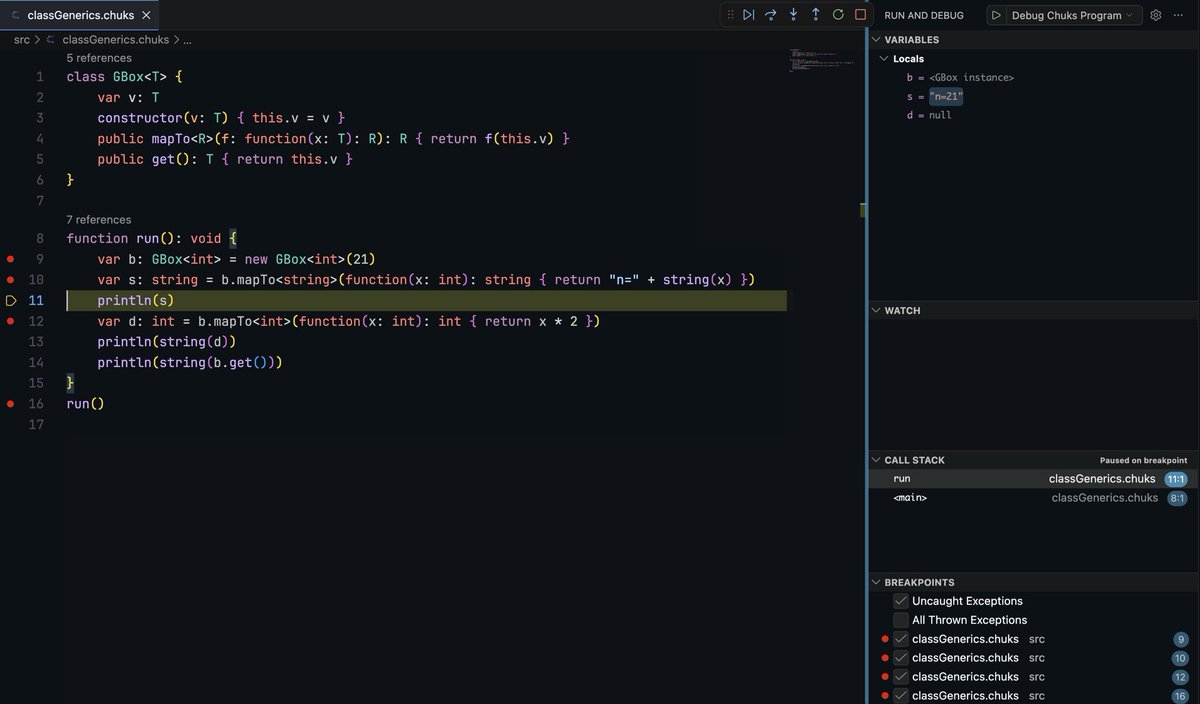Remove breakpoint dot on line 9 gutter
Image resolution: width=1200 pixels, height=704 pixels.
(11, 259)
